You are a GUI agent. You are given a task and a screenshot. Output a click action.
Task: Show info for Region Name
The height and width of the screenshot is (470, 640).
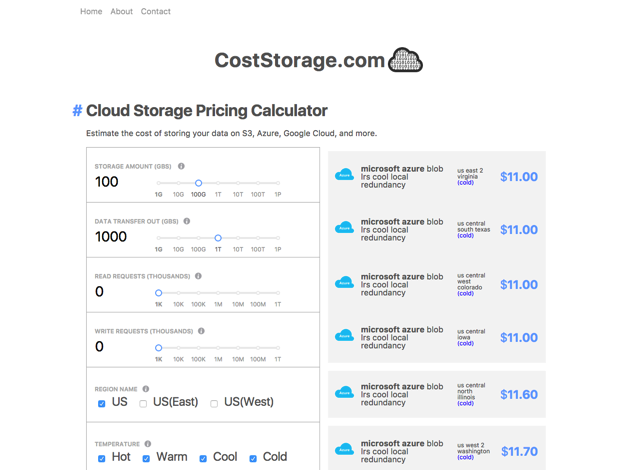146,389
